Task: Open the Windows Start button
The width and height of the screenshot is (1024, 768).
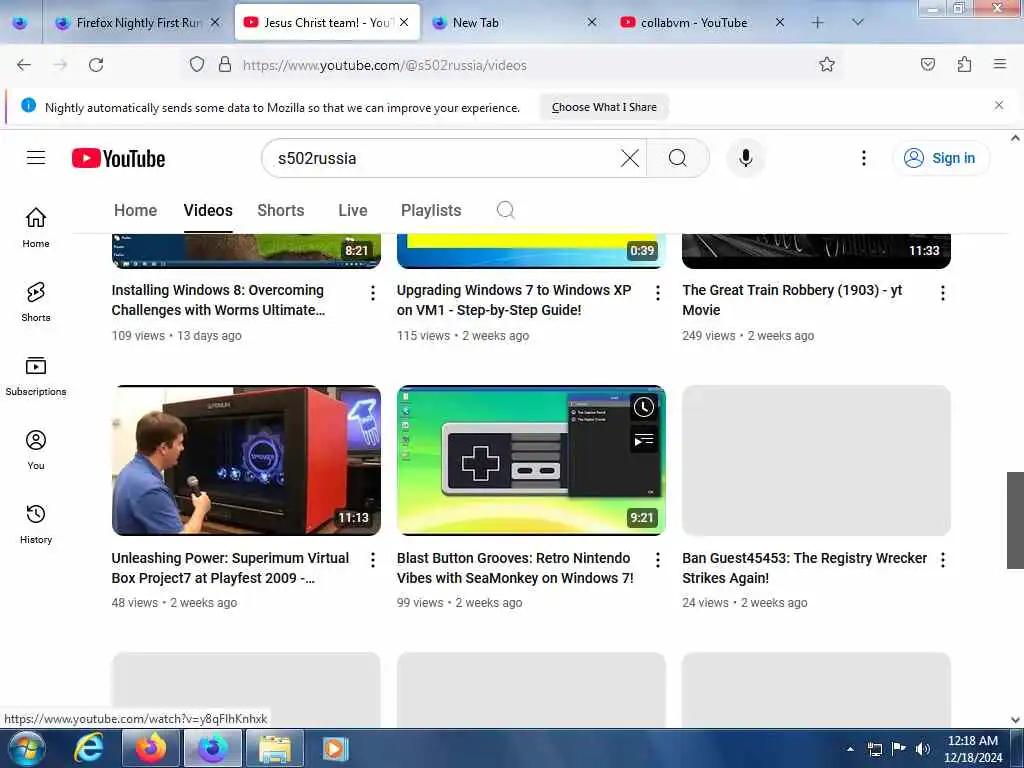Action: tap(26, 748)
